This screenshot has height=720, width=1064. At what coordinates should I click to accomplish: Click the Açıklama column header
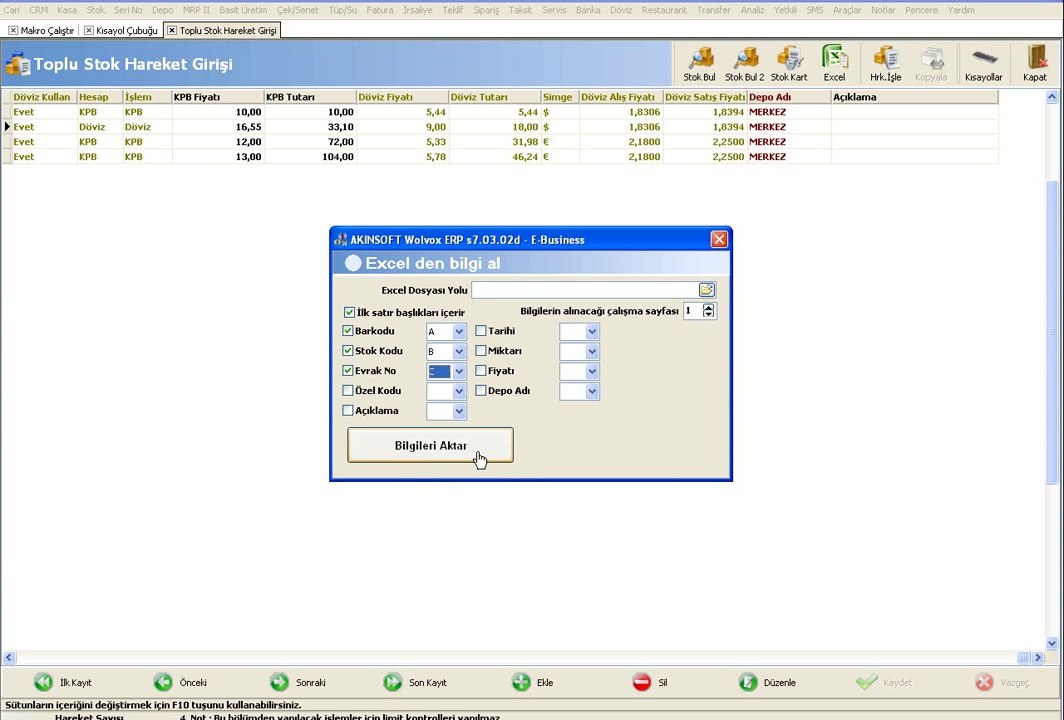(x=915, y=97)
